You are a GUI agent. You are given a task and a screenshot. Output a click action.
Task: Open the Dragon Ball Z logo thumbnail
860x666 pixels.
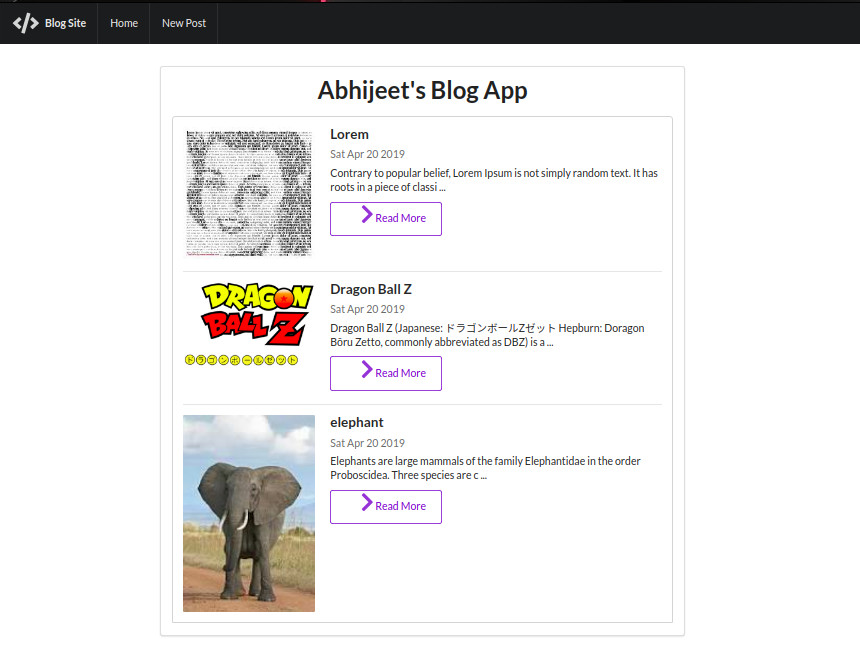(249, 324)
